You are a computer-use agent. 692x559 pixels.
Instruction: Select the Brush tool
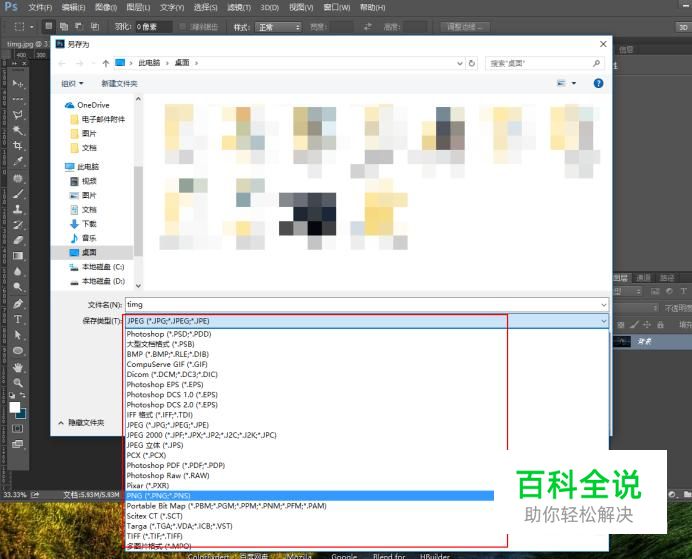[18, 194]
